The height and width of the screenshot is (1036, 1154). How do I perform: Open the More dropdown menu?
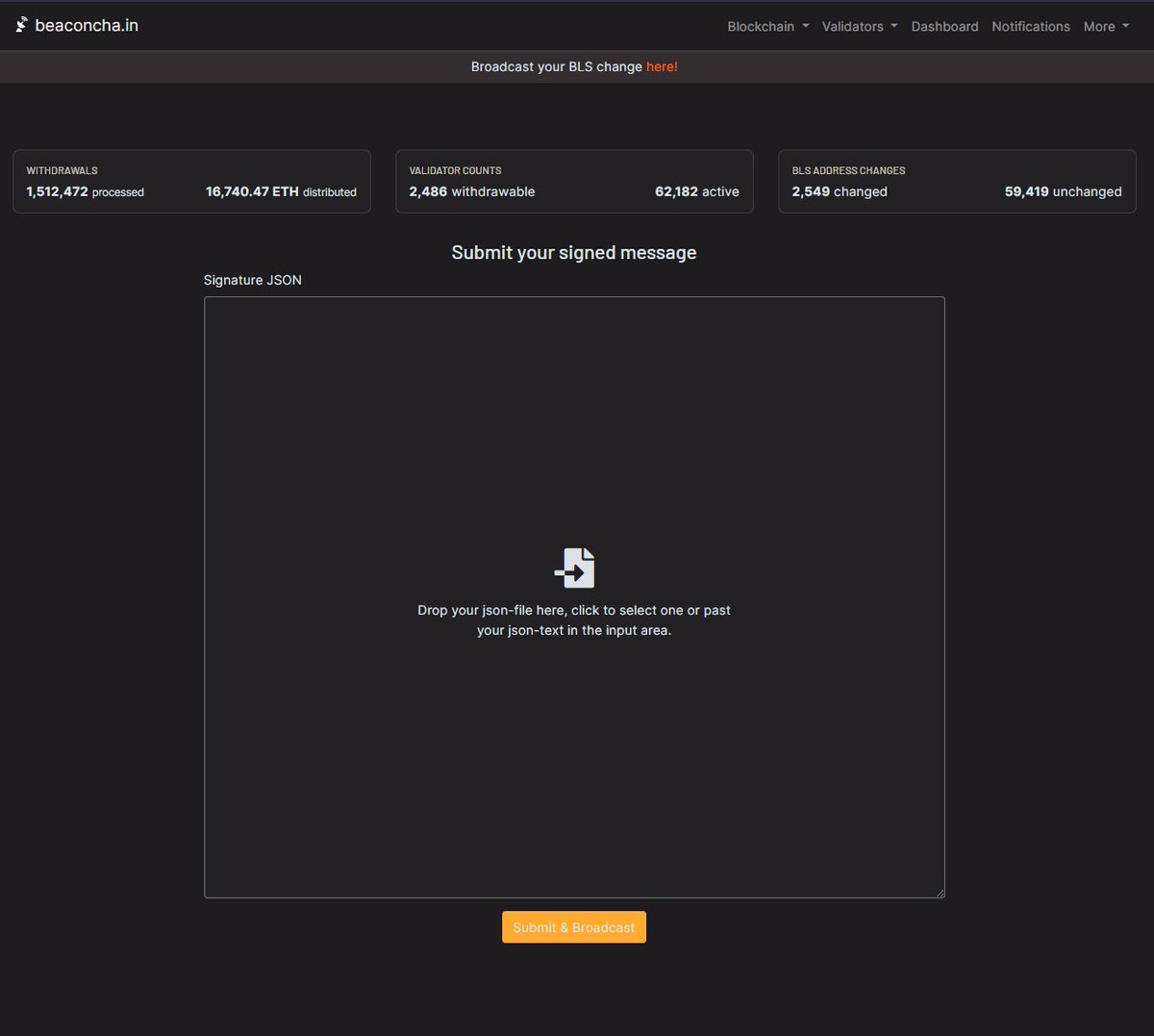click(1106, 26)
